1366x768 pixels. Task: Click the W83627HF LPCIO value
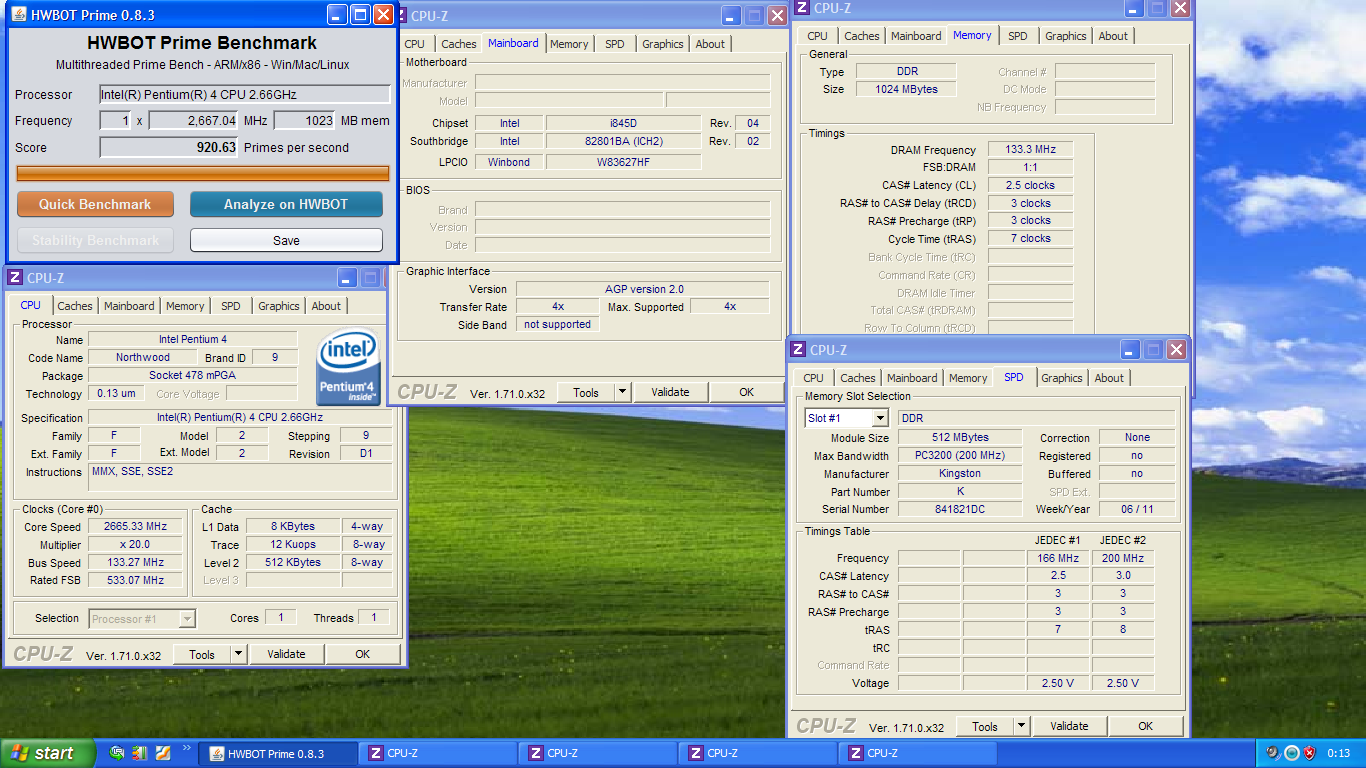(624, 162)
